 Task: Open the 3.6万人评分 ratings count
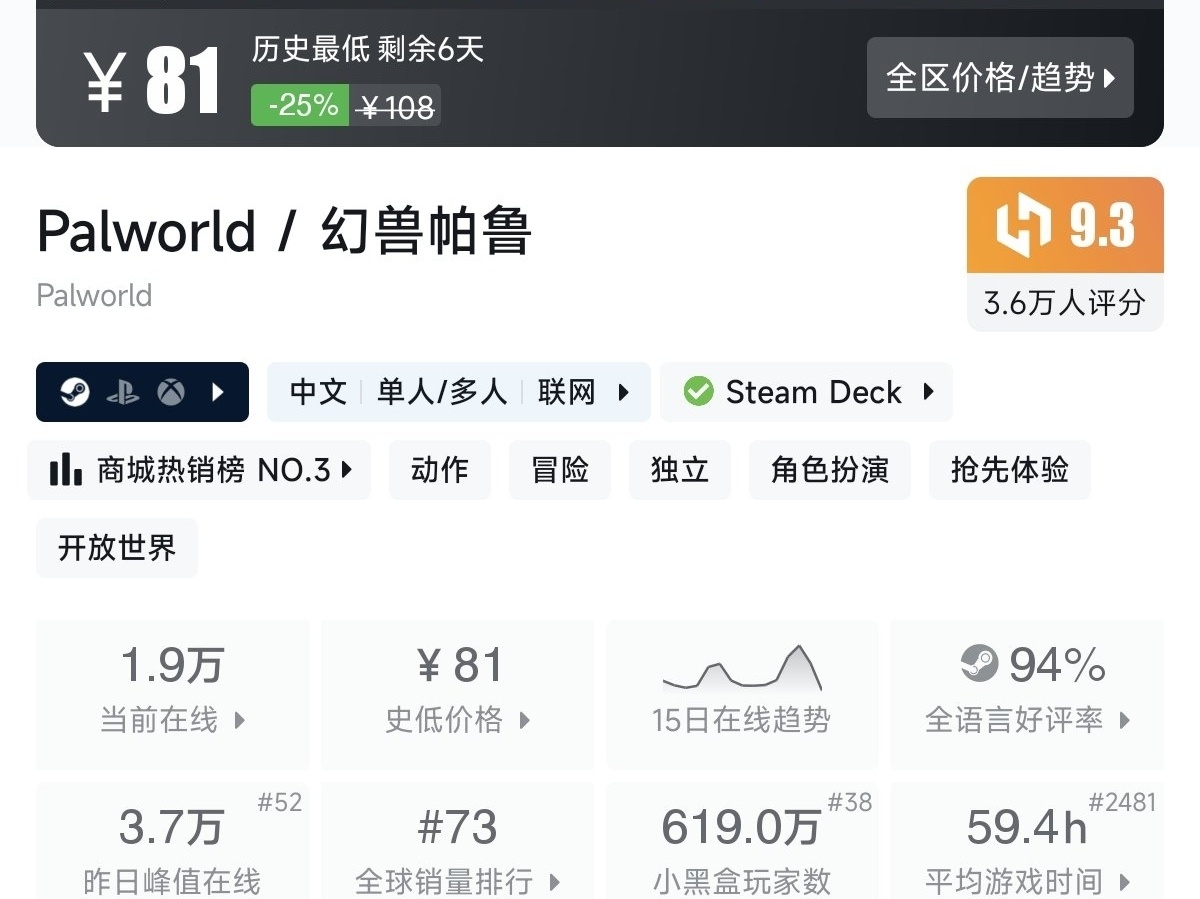coord(1065,303)
